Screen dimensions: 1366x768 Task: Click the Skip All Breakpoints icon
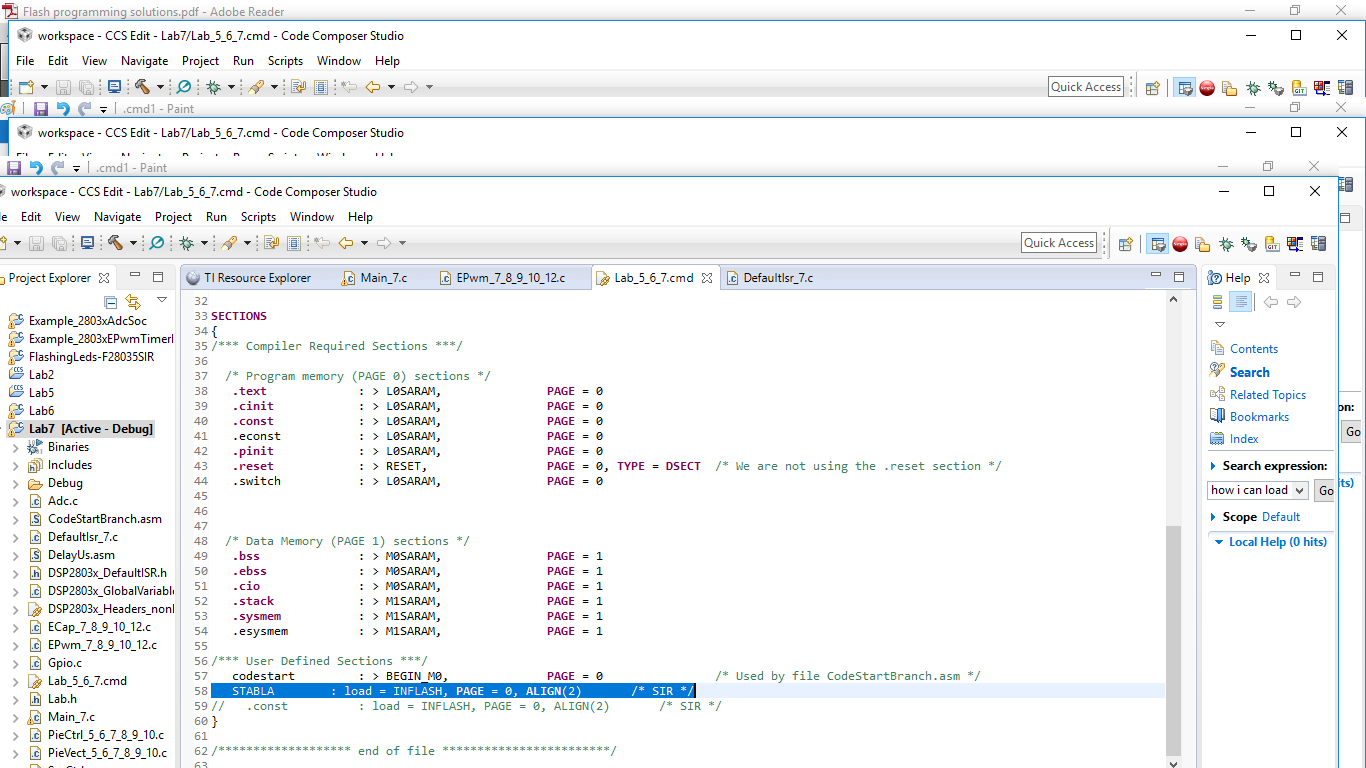157,243
